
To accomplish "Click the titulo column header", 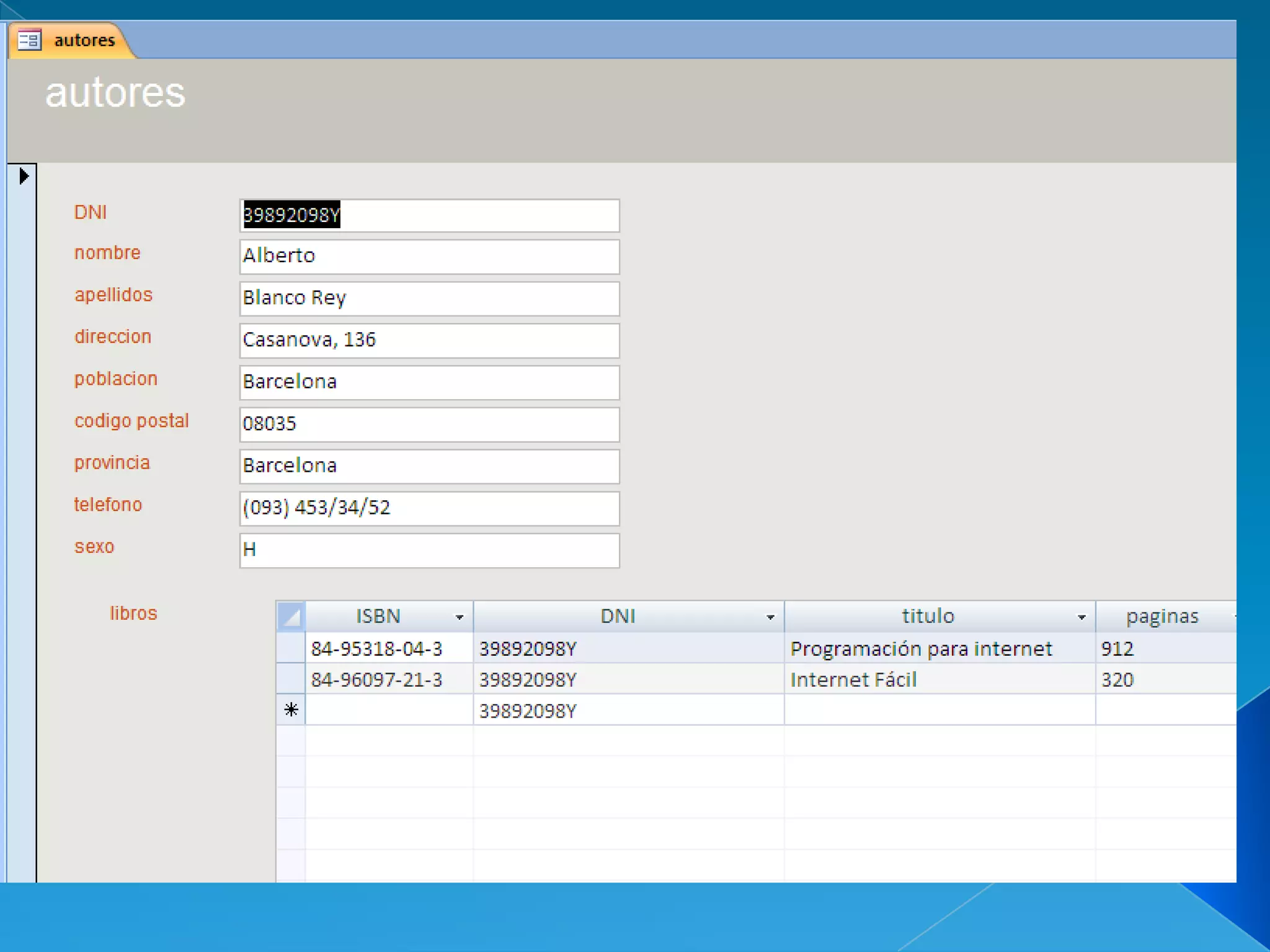I will (927, 616).
